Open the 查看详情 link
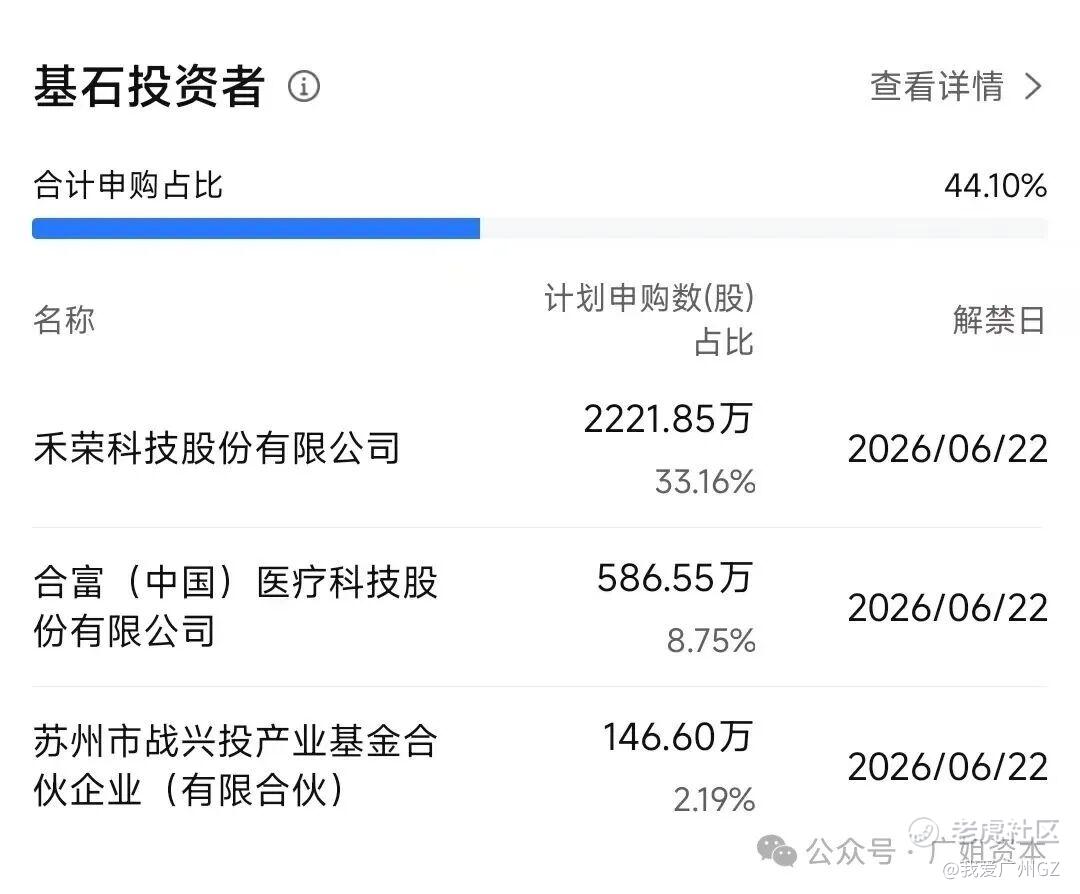 point(936,87)
